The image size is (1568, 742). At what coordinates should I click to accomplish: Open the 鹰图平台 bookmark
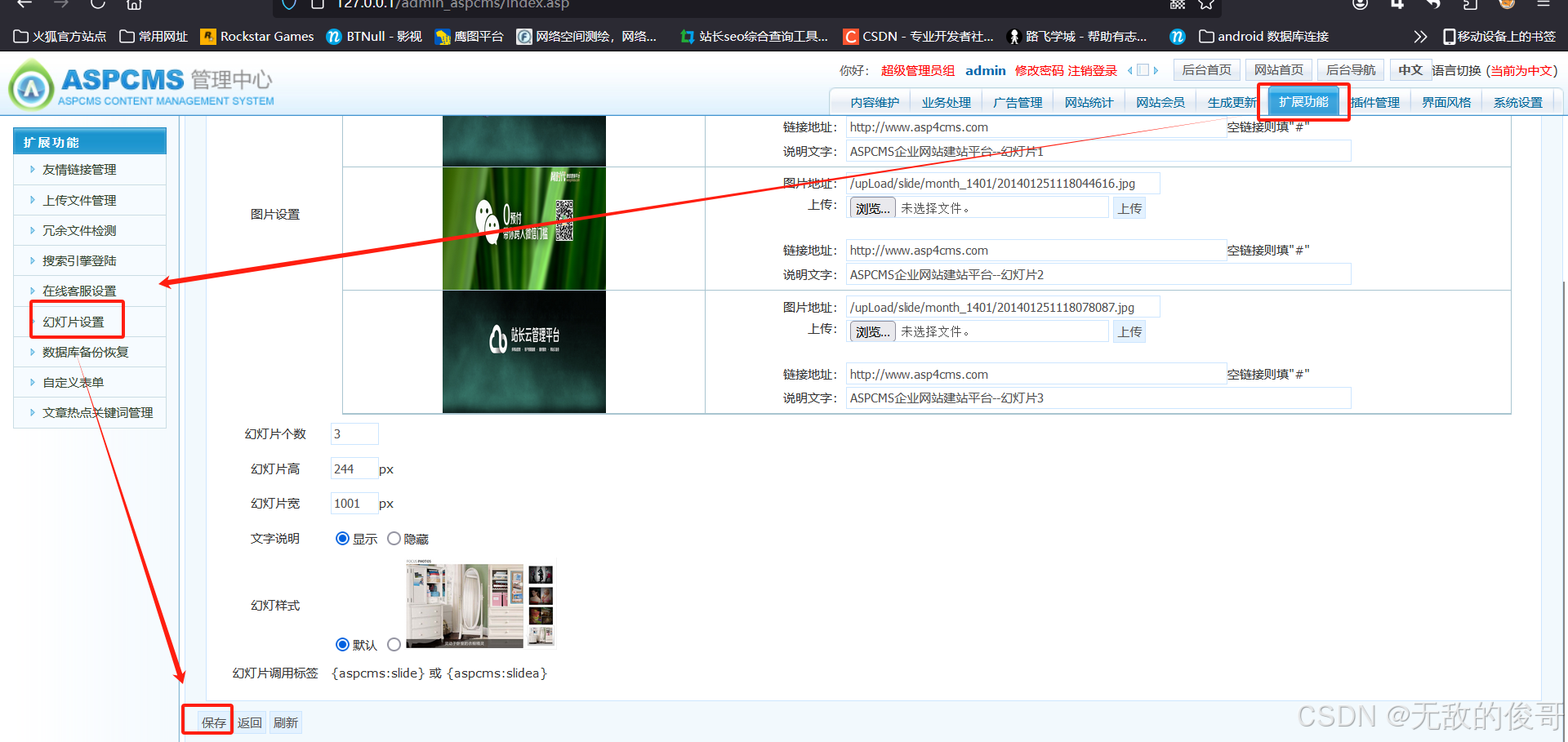click(469, 36)
